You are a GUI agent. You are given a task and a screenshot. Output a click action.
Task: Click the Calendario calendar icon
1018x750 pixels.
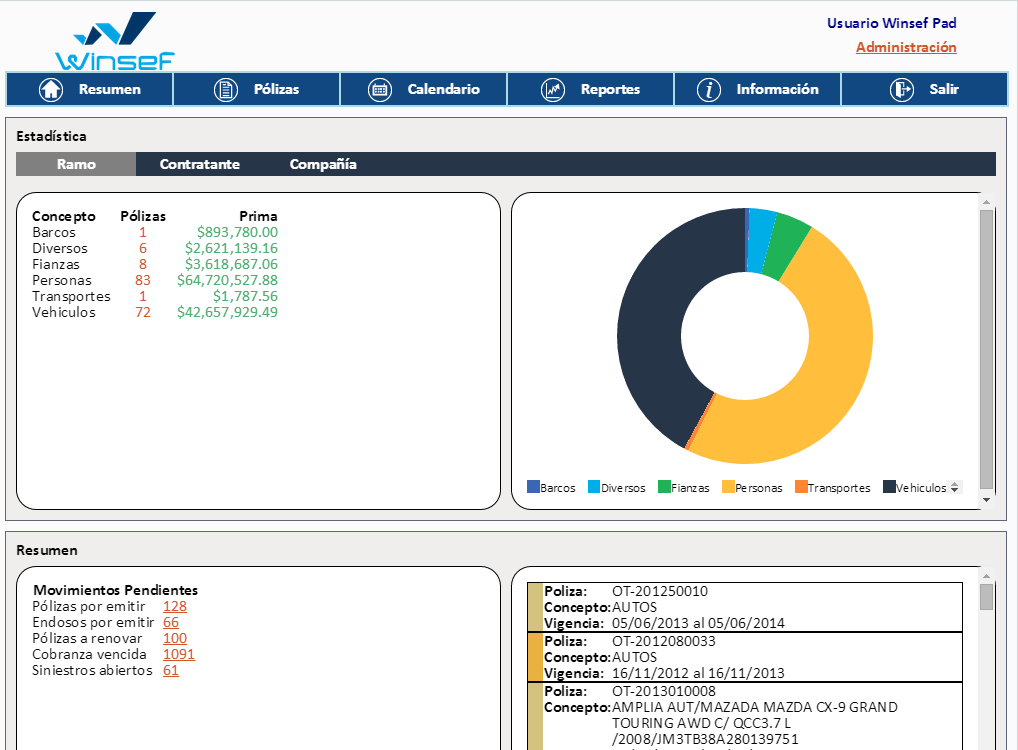(379, 89)
